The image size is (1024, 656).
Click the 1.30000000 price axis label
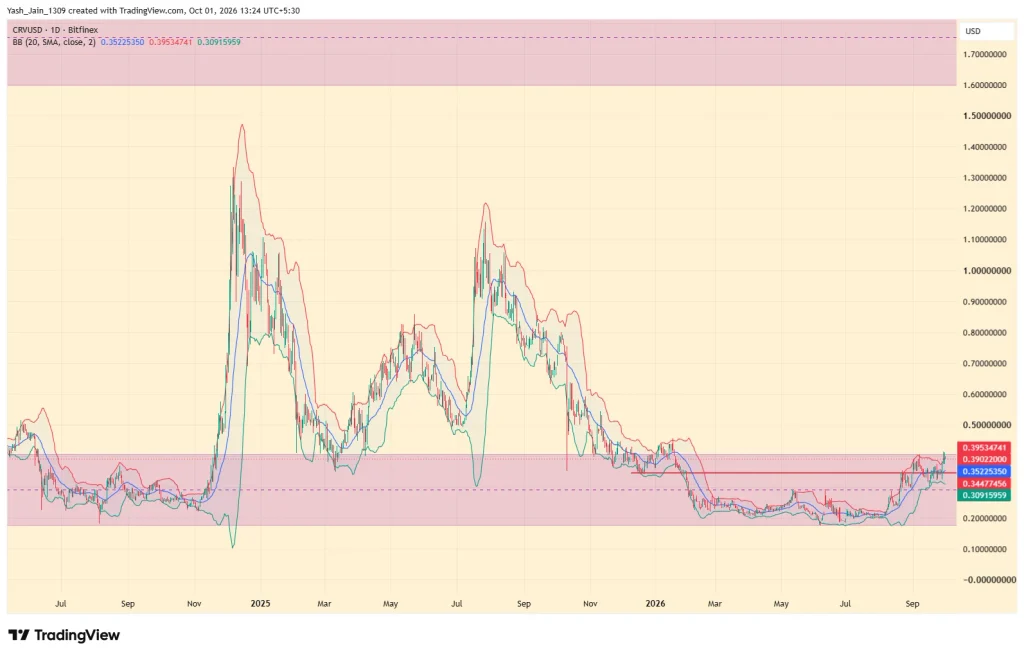(985, 178)
